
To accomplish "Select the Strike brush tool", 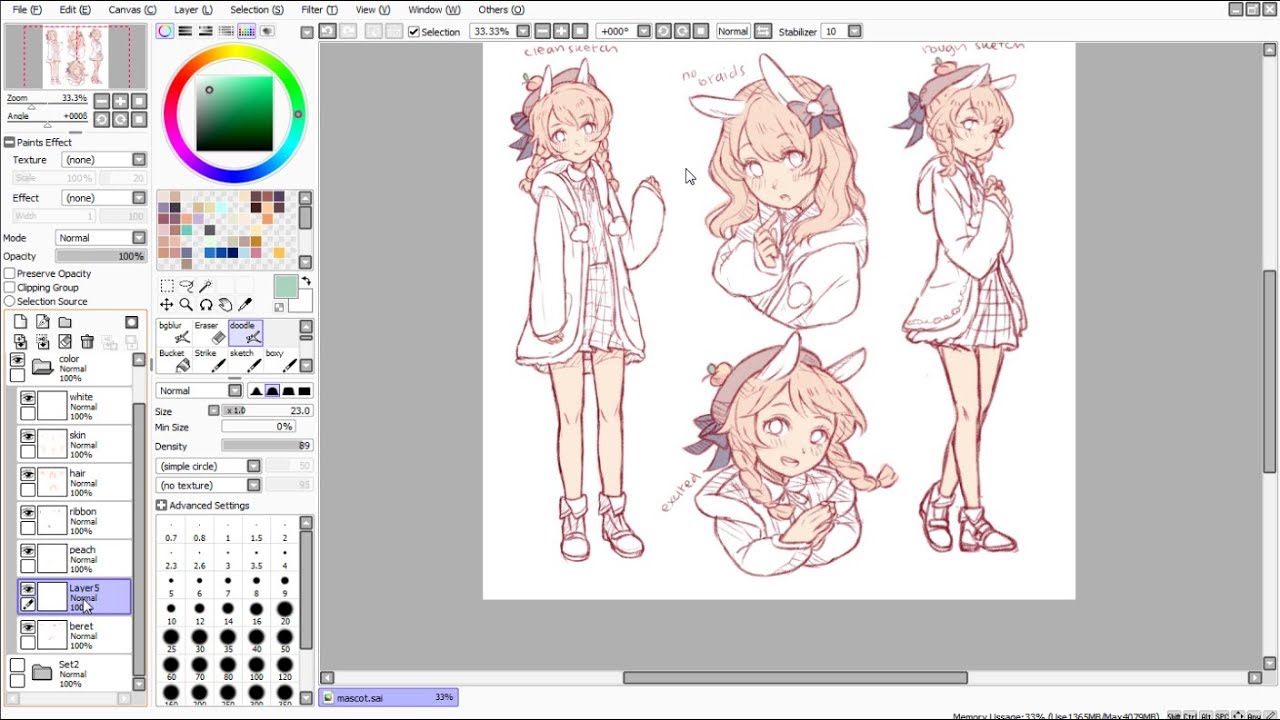I will click(x=211, y=360).
